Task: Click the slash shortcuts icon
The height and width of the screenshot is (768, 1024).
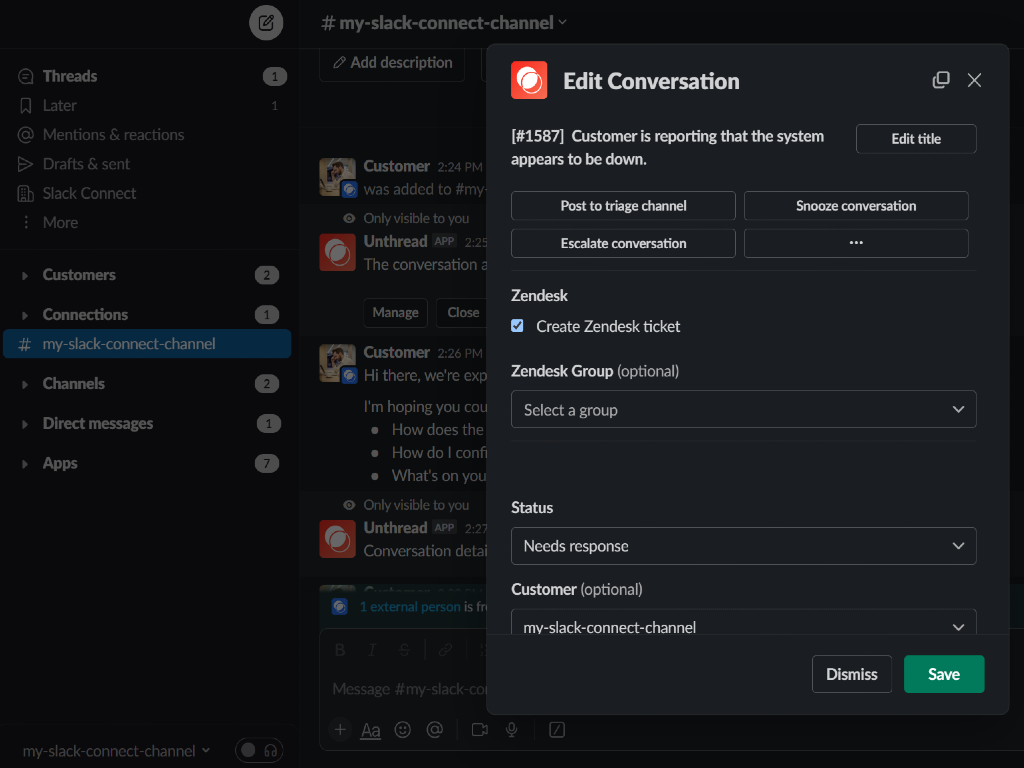Action: 557,730
